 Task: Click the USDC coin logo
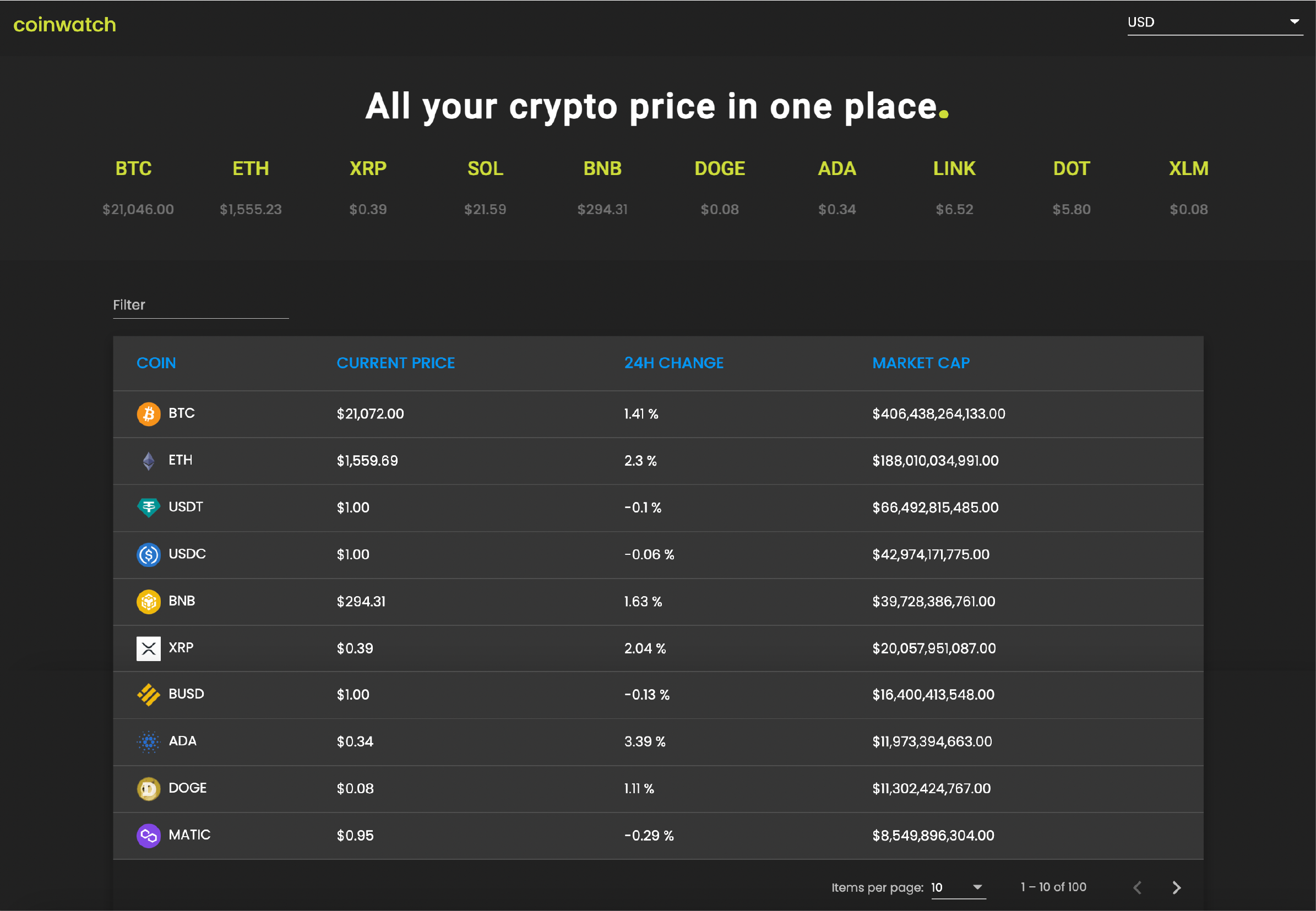pyautogui.click(x=149, y=554)
